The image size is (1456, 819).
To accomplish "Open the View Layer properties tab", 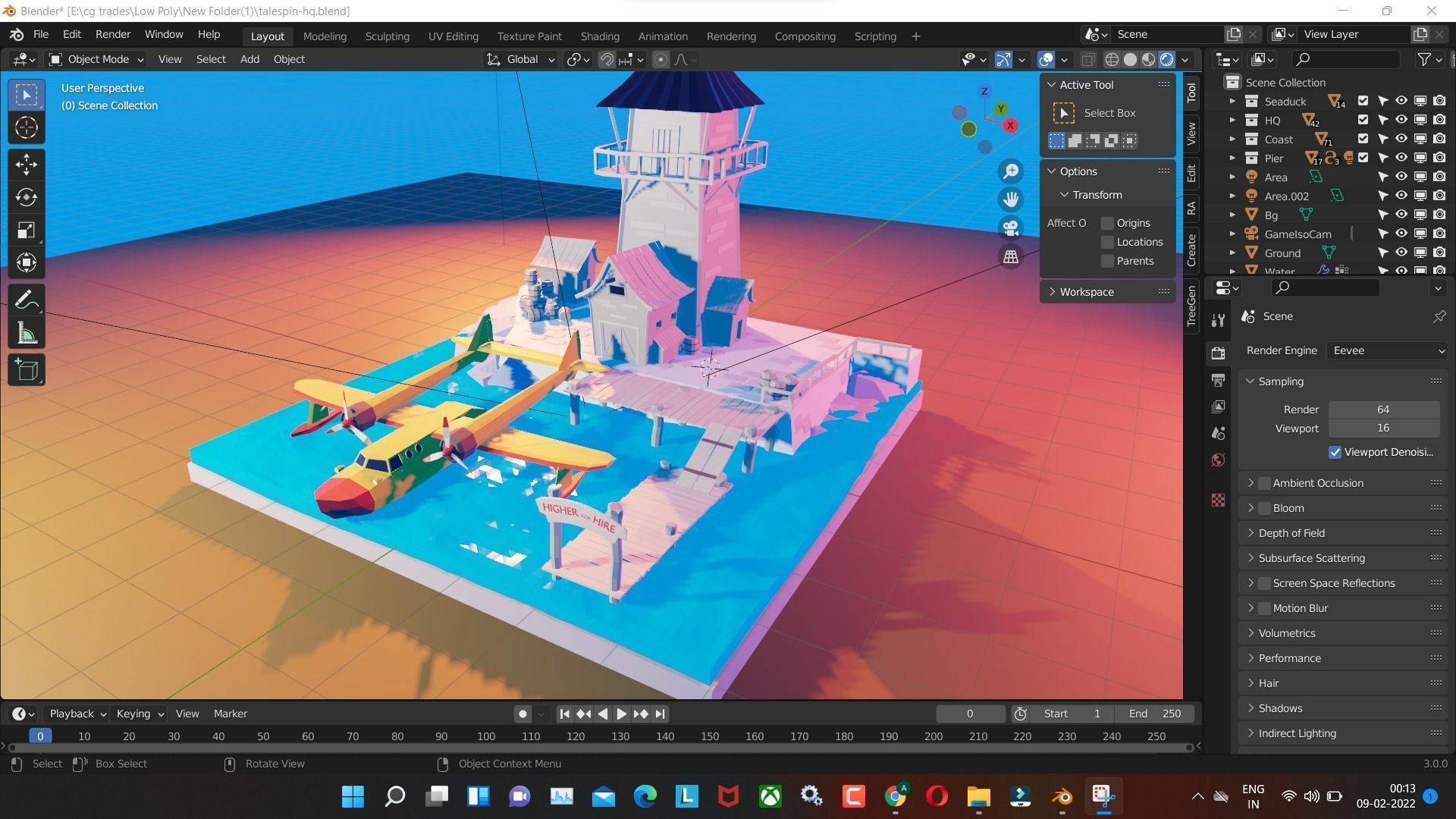I will [1218, 406].
